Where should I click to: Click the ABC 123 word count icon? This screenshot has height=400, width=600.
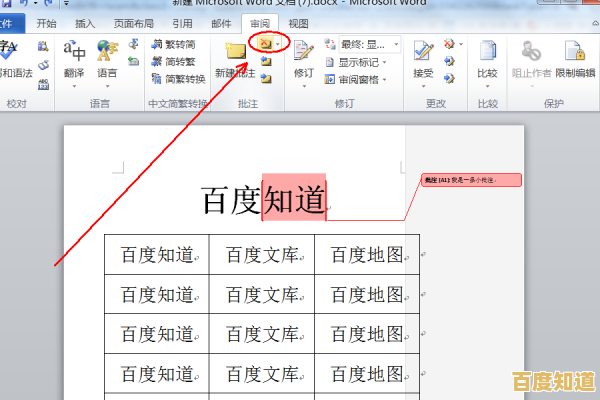pos(43,84)
